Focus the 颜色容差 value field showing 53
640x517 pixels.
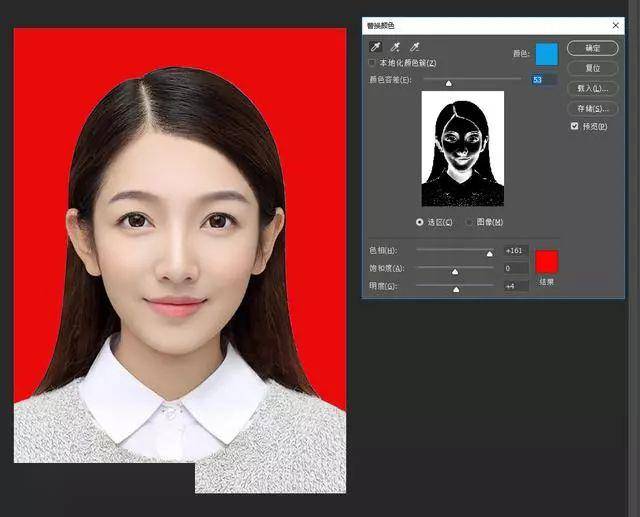pyautogui.click(x=544, y=80)
